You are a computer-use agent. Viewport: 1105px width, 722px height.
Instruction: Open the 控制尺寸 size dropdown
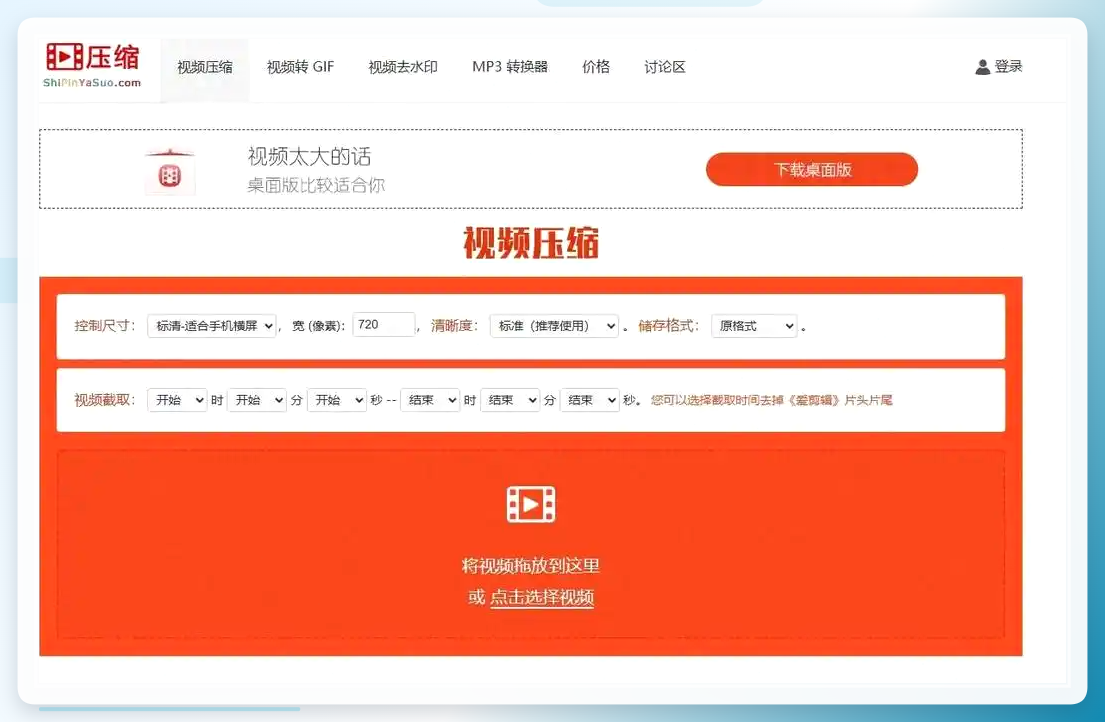tap(211, 325)
